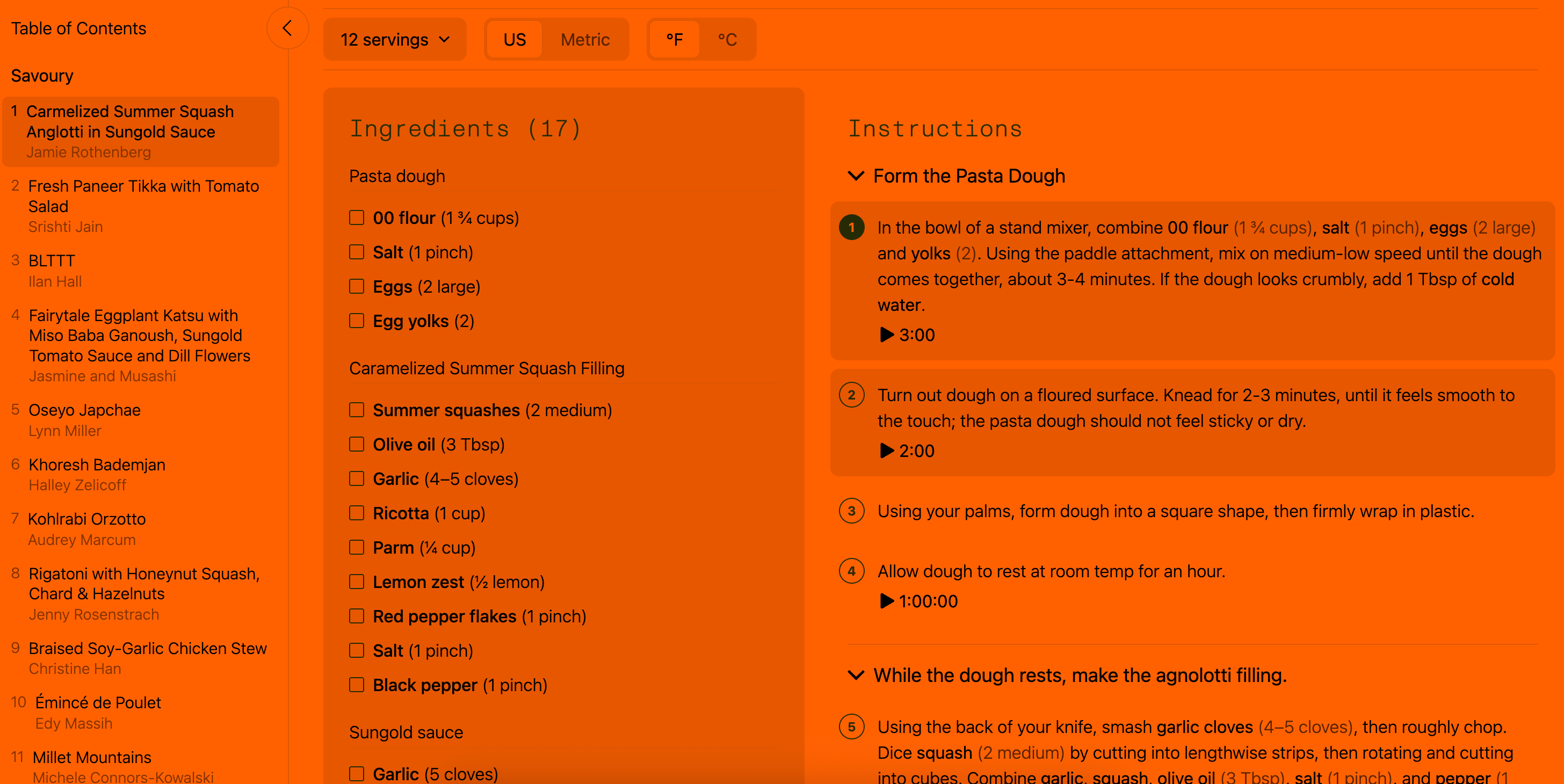Collapse the Table of Contents sidebar
The width and height of the screenshot is (1564, 784).
287,28
